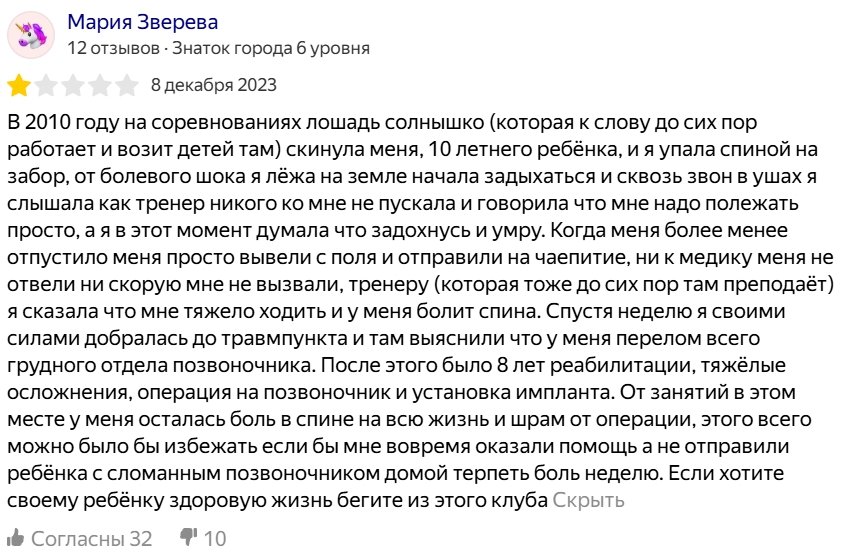860x558 pixels.
Task: Click the thumbs-down disagree icon
Action: pyautogui.click(x=187, y=538)
